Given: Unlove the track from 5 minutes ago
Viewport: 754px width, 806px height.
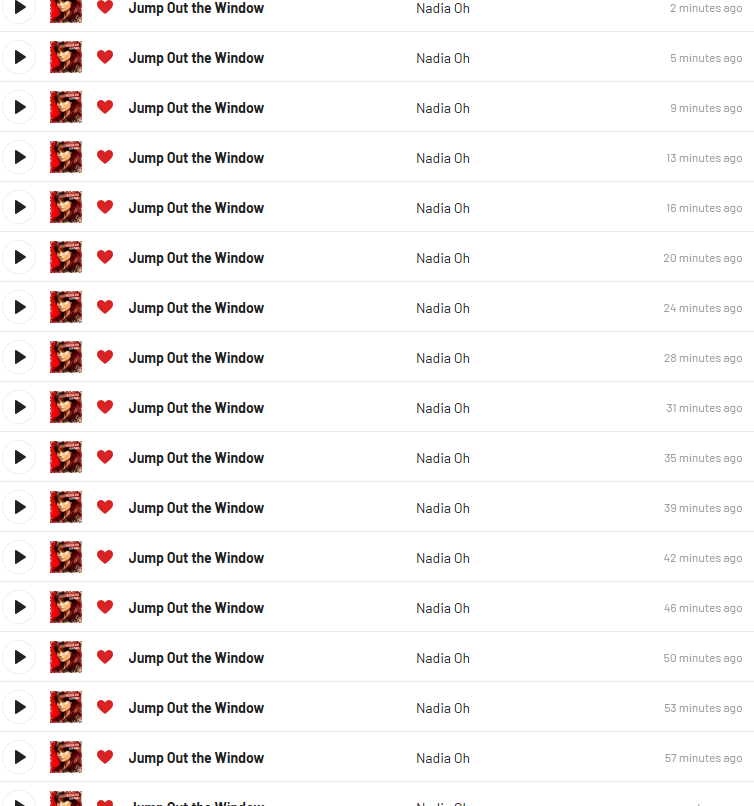Looking at the screenshot, I should 105,57.
